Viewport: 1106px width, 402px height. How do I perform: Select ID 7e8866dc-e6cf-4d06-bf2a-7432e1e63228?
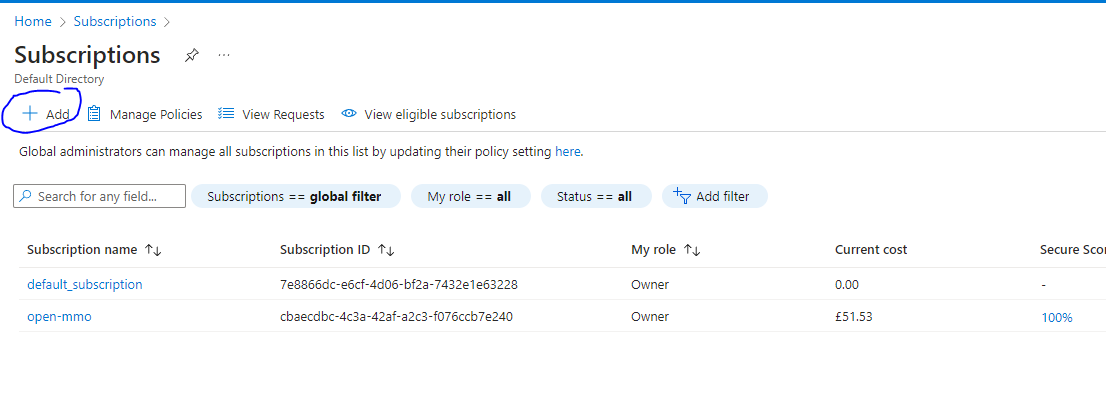[399, 285]
